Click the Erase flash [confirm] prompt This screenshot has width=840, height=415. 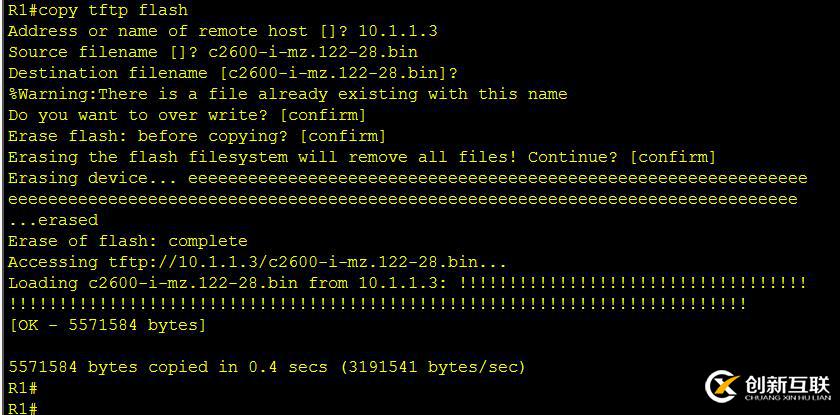(x=197, y=136)
